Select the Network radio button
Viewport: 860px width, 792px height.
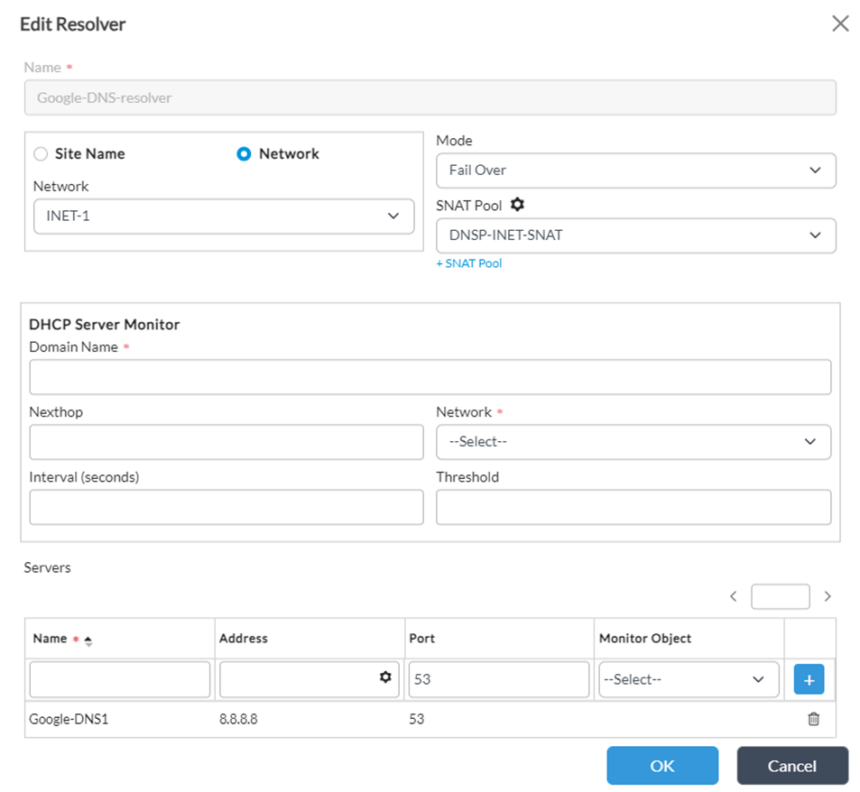pos(243,153)
